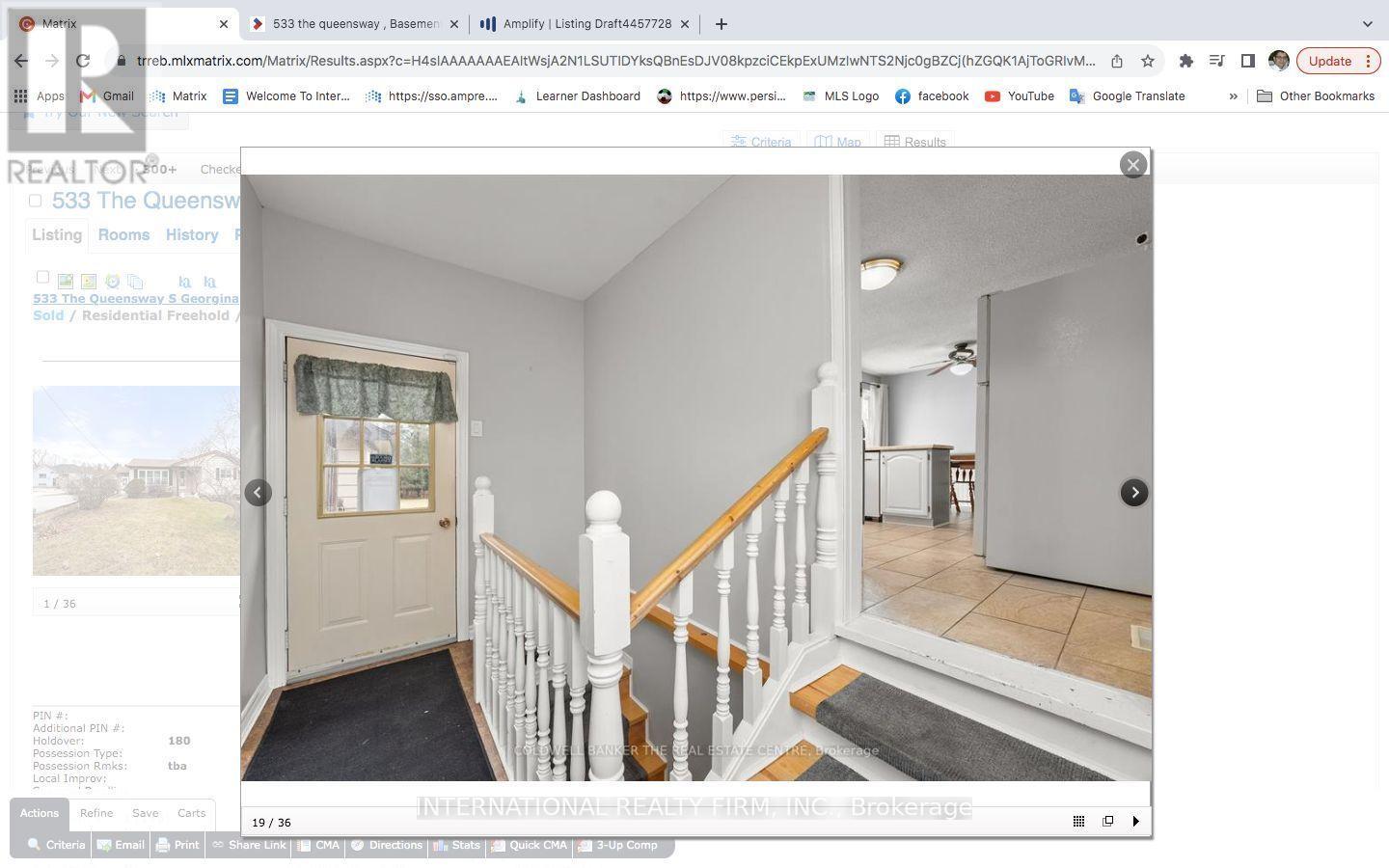
Task: Open the photo in a new window
Action: click(1107, 821)
